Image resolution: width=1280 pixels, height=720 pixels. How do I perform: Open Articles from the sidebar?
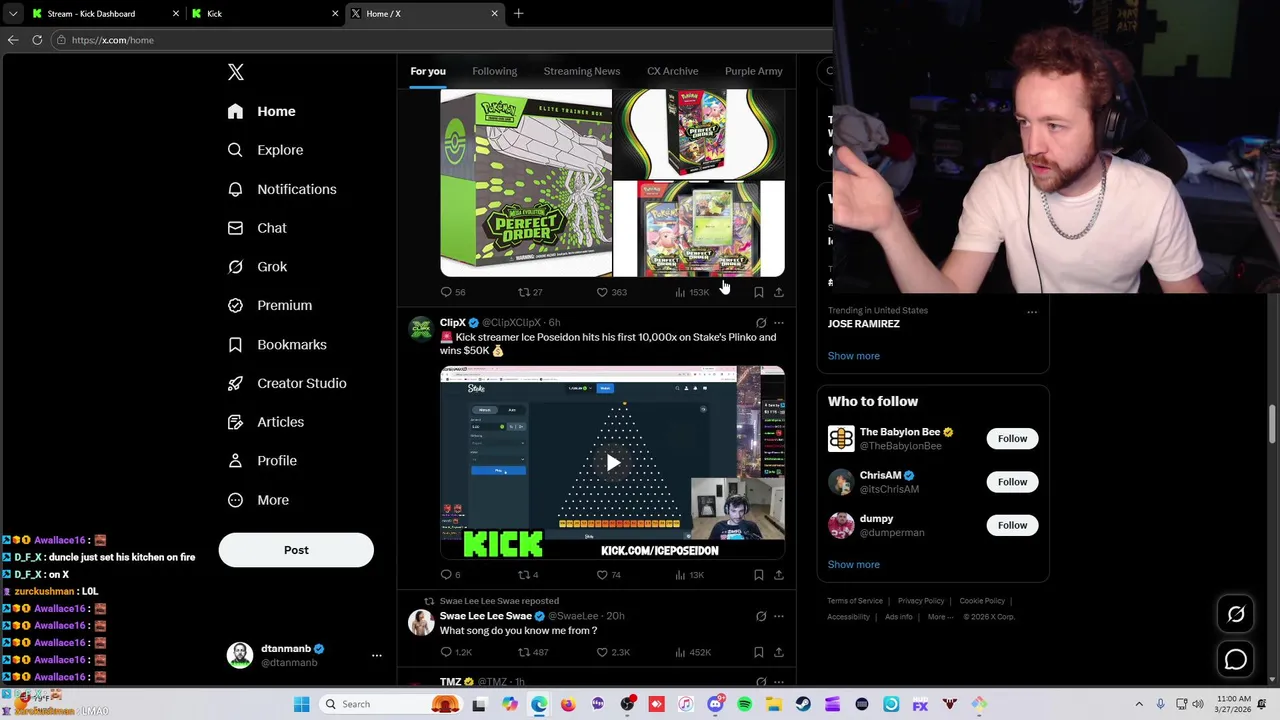[266, 422]
